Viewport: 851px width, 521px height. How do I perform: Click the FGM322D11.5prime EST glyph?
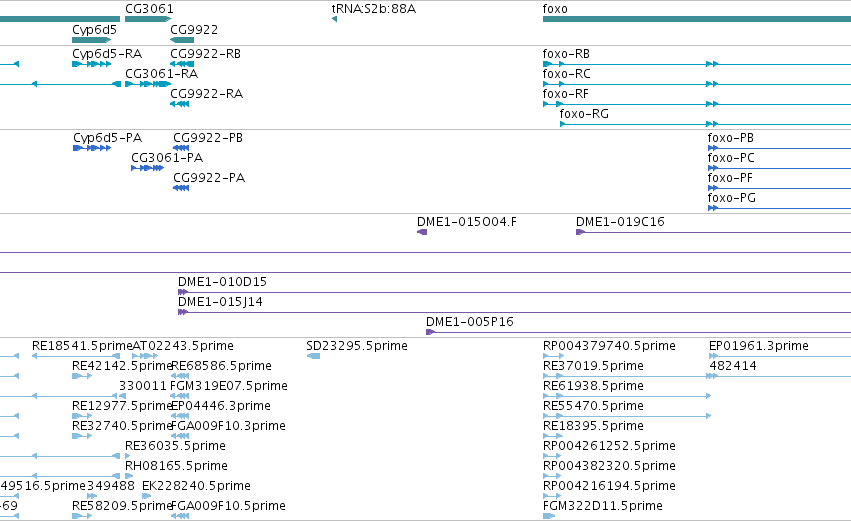(x=549, y=516)
